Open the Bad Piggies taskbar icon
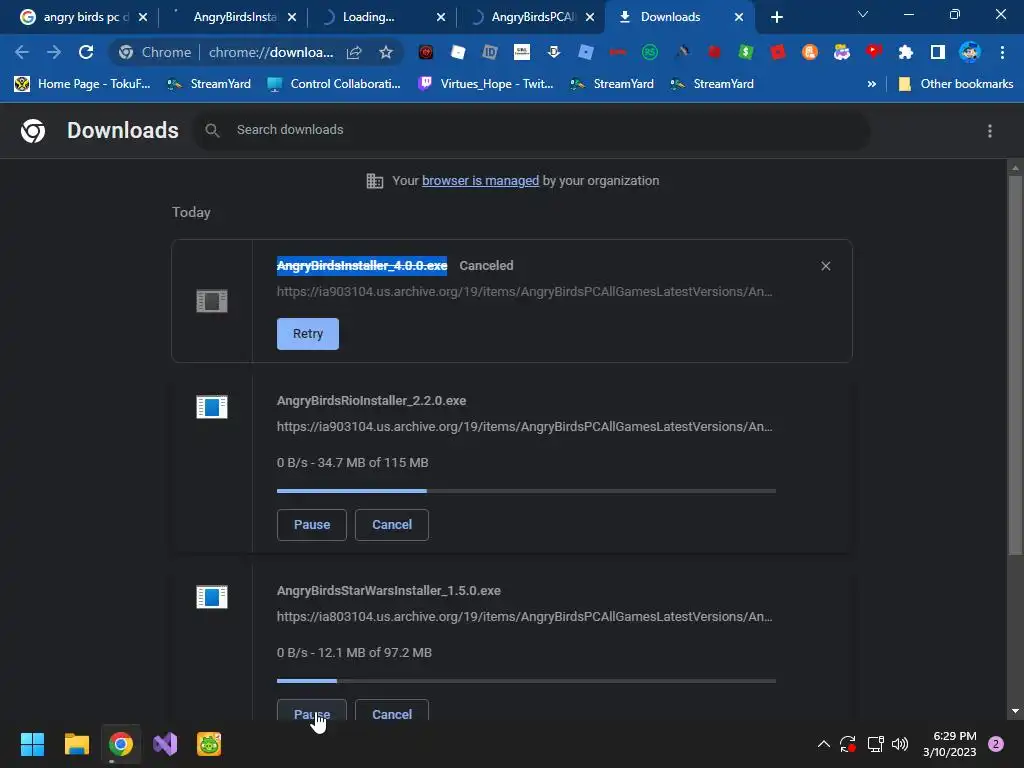The width and height of the screenshot is (1024, 768). (x=209, y=744)
